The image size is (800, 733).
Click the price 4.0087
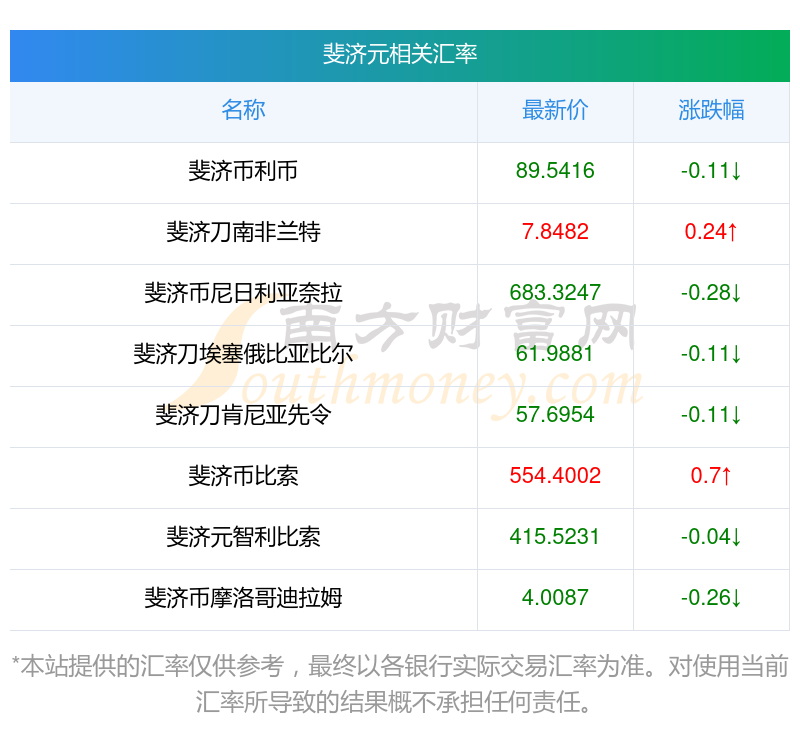coord(555,598)
